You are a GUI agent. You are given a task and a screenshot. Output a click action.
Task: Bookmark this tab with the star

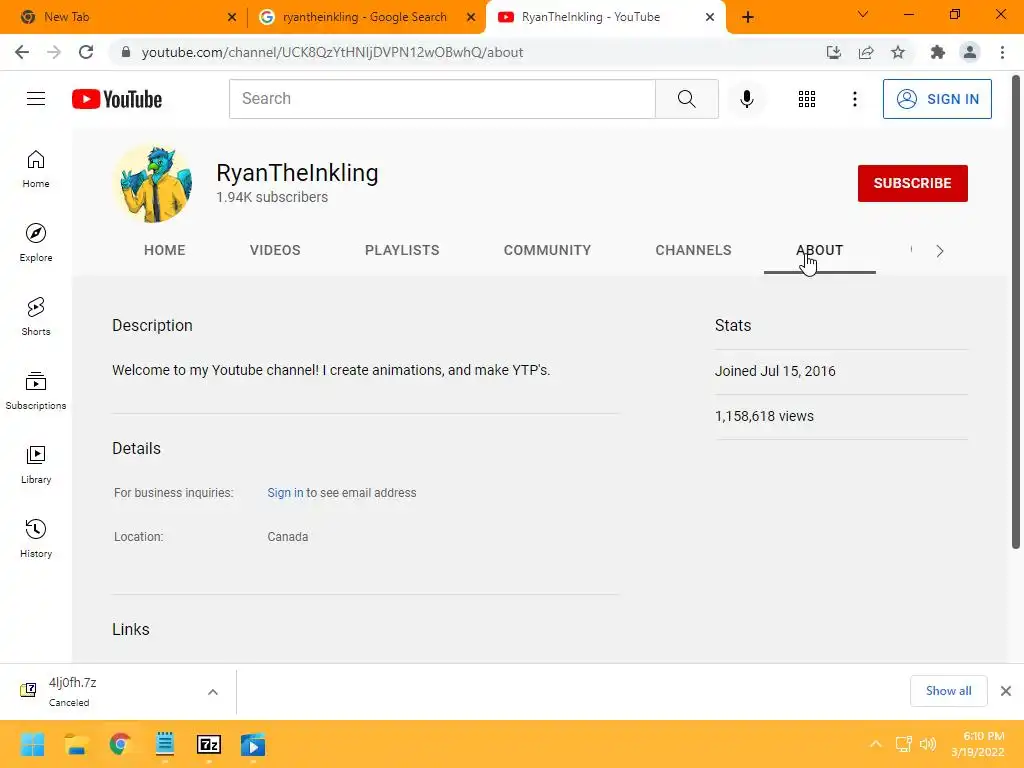tap(898, 52)
